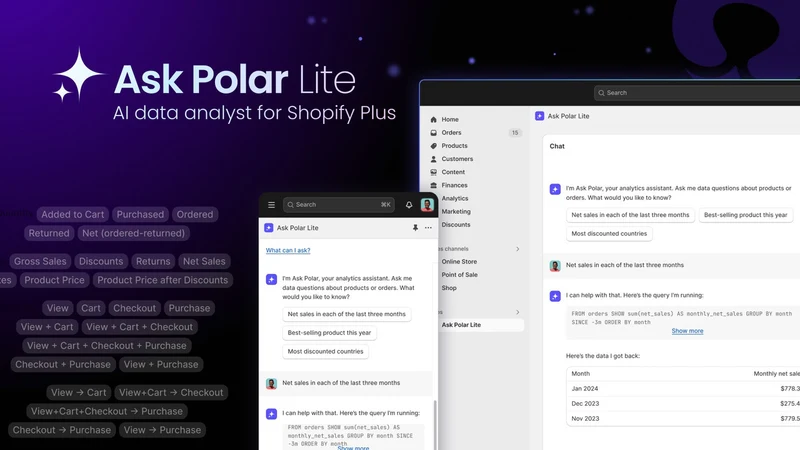Open the hamburger menu in mobile panel

click(x=271, y=205)
